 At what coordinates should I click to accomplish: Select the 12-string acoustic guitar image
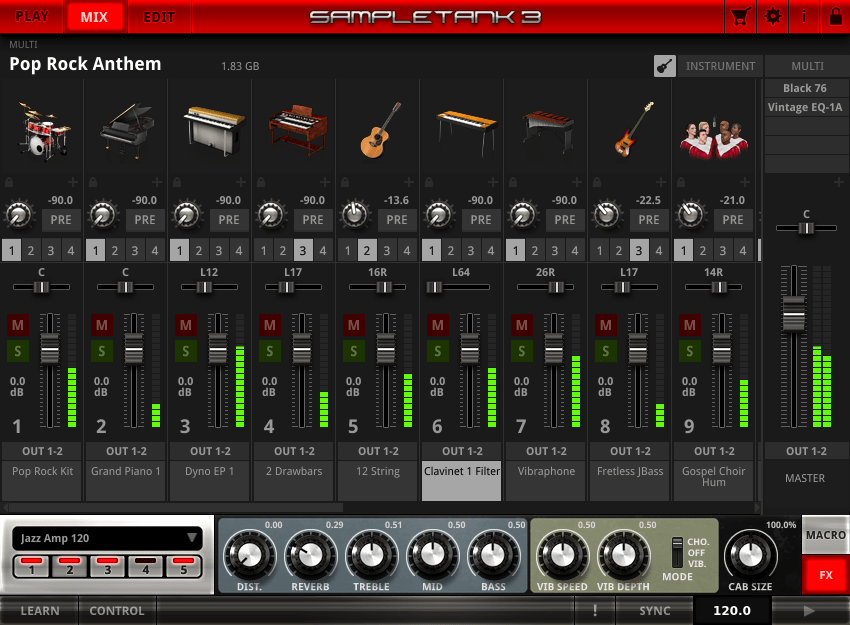[380, 130]
